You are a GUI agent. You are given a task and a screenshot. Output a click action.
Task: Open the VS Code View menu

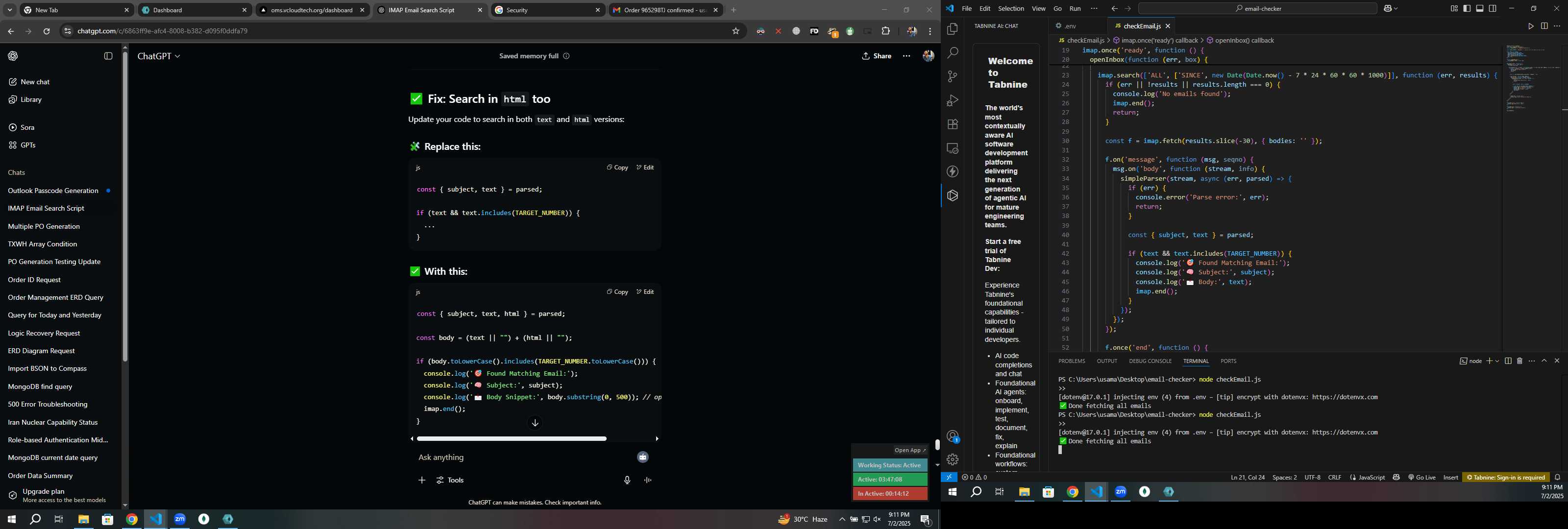click(1038, 8)
